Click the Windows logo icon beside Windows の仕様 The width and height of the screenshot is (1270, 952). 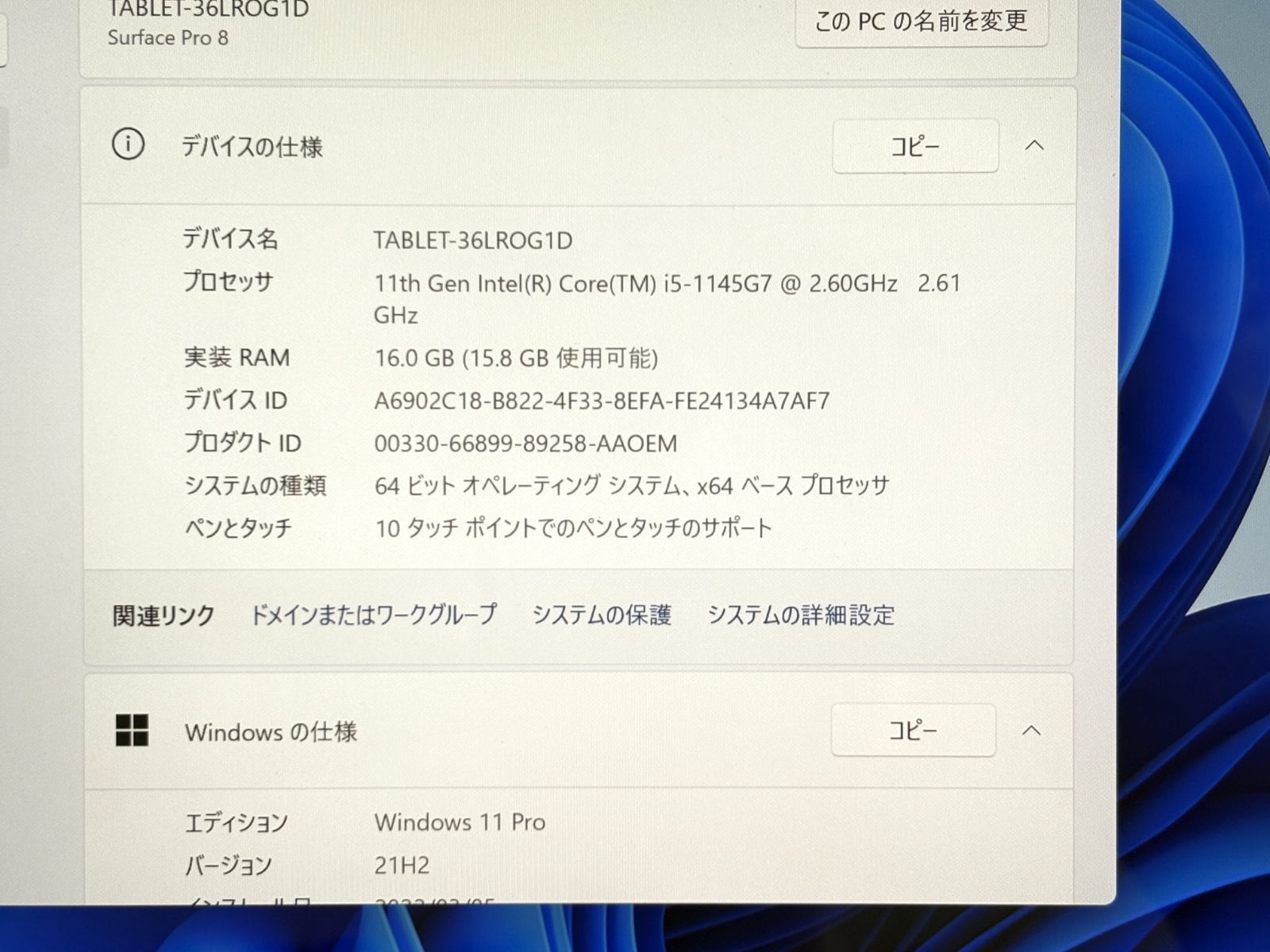pos(132,730)
